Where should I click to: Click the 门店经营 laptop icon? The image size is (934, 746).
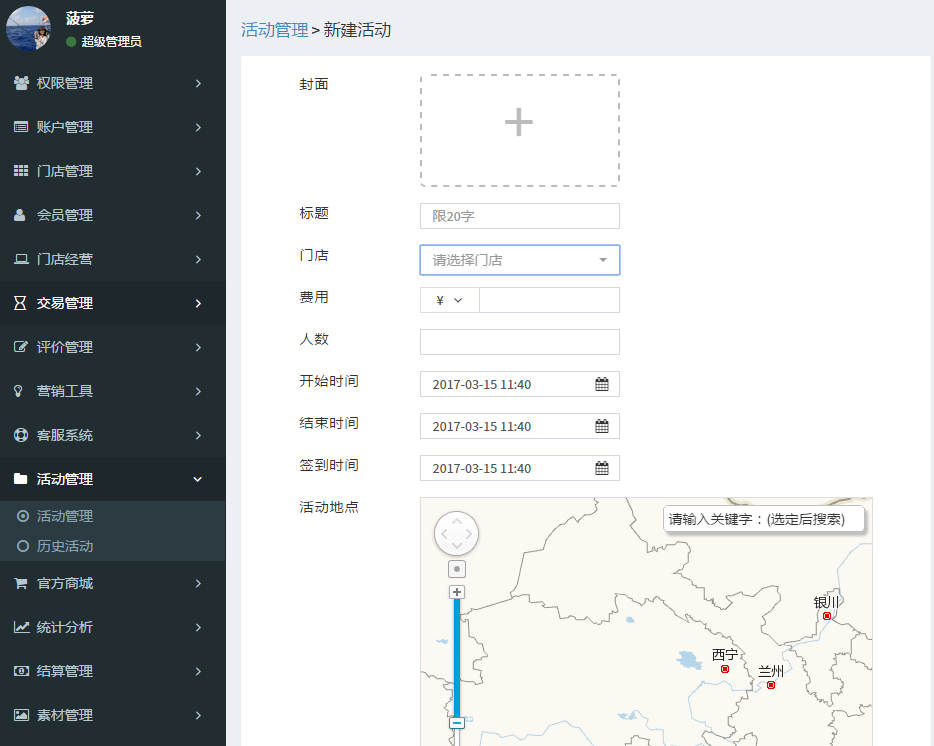point(21,259)
